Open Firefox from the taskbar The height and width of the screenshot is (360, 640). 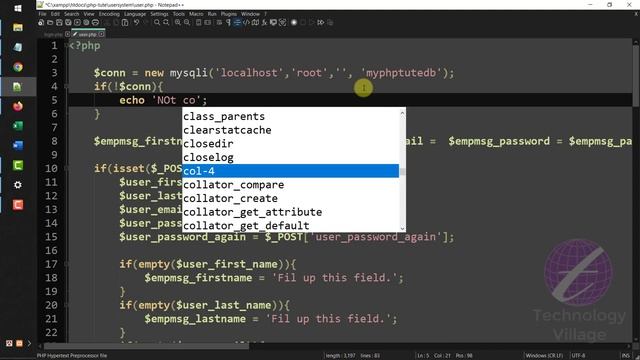18,106
